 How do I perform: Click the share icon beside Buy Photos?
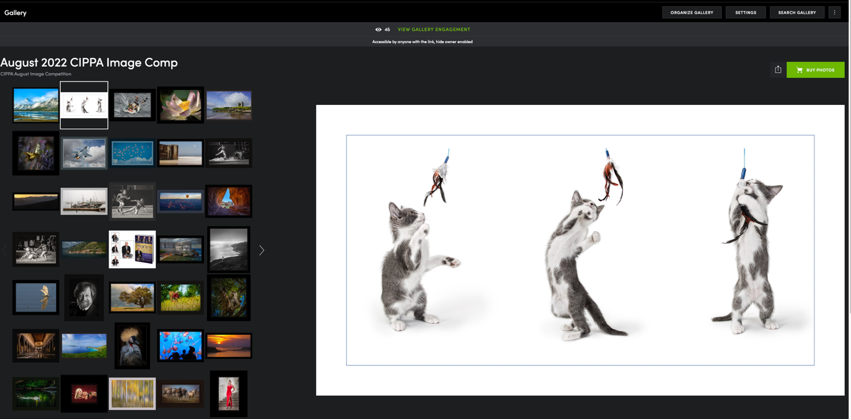(778, 69)
